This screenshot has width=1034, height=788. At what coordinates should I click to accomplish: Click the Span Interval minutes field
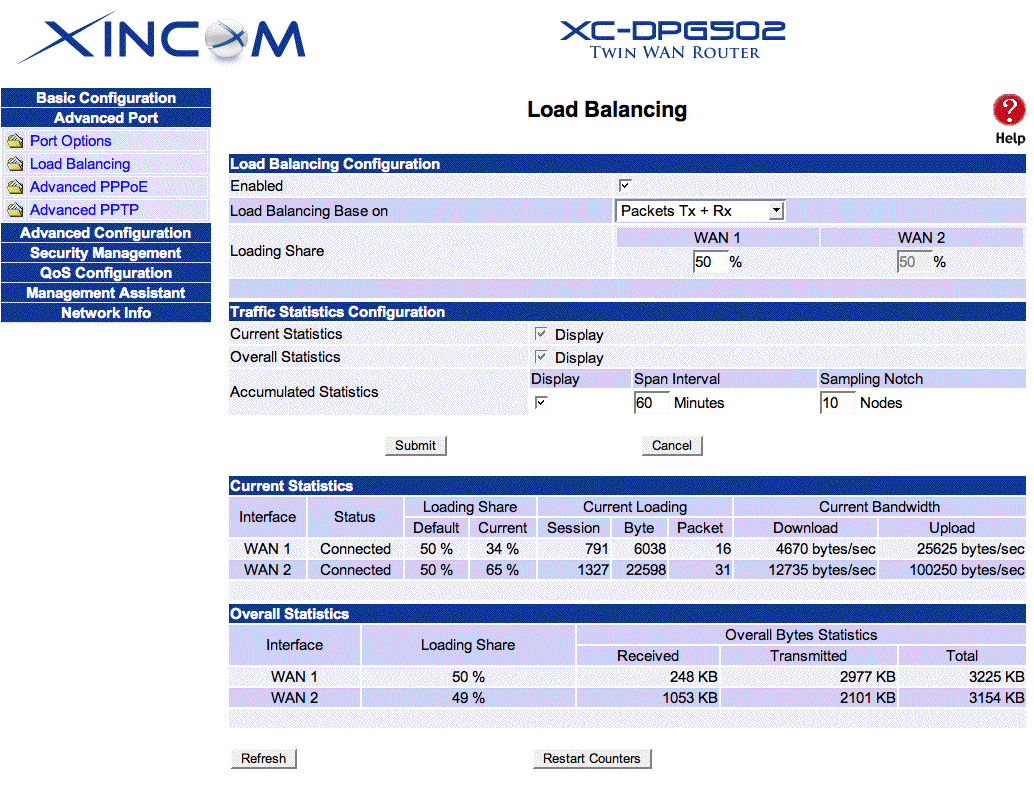(x=651, y=403)
